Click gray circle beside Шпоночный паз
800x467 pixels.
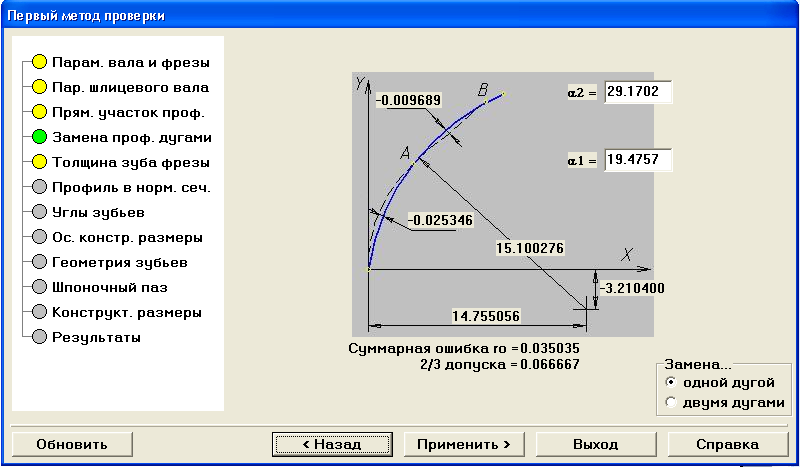pos(39,287)
